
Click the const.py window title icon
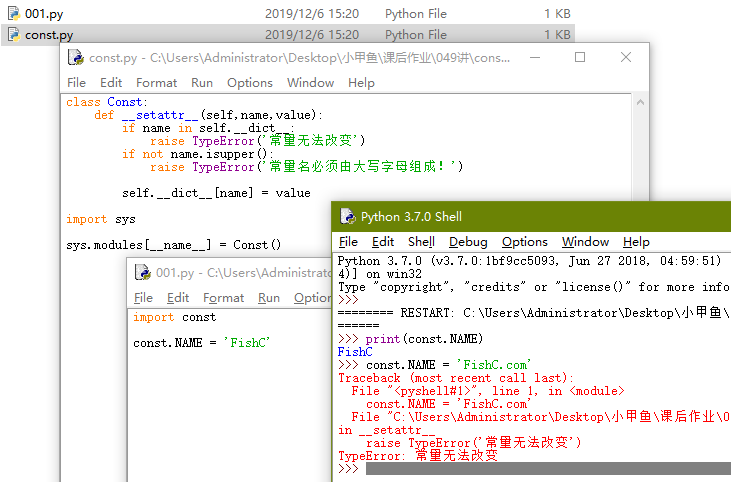coord(76,58)
